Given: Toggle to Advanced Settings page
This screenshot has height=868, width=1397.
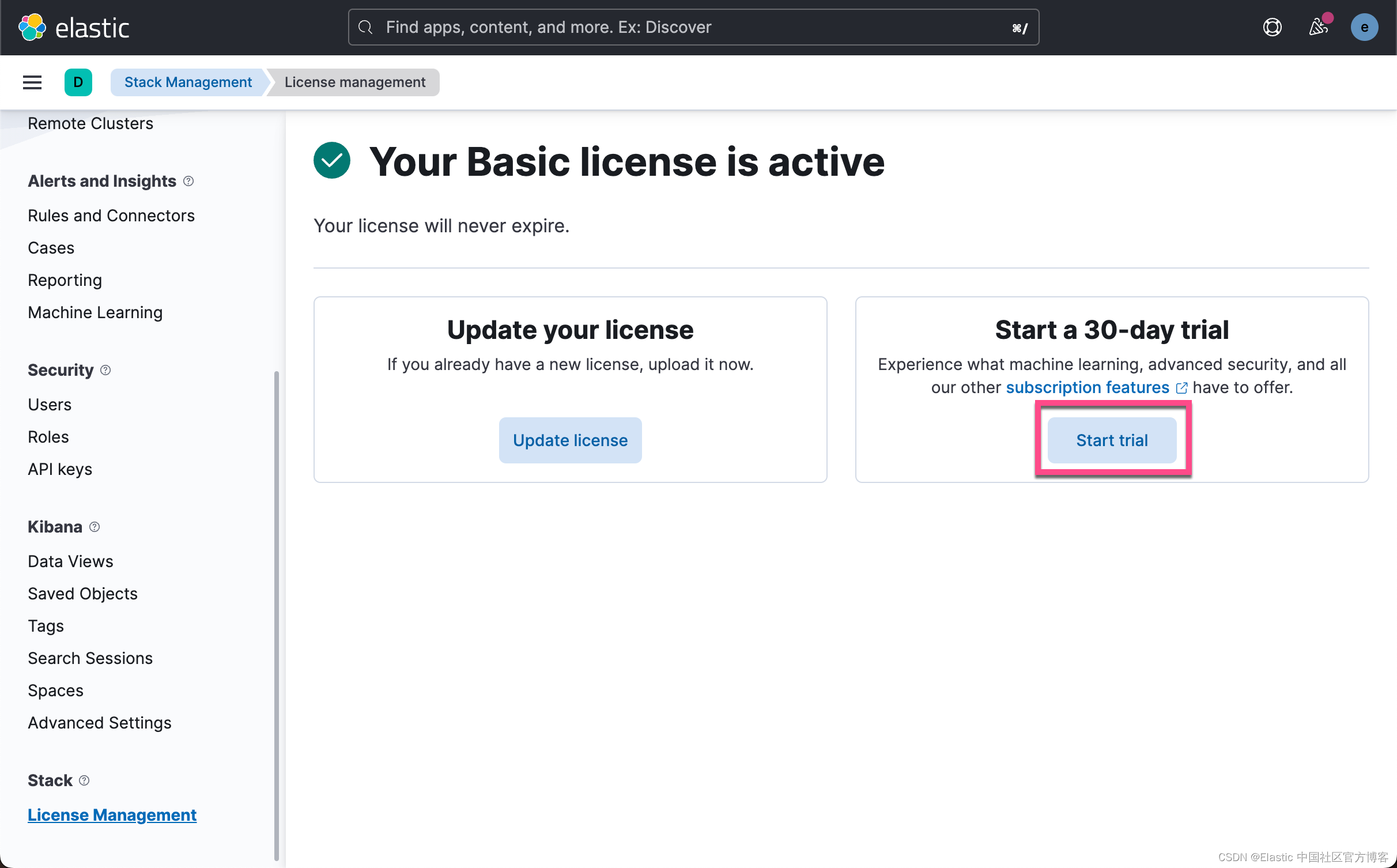Looking at the screenshot, I should 100,722.
